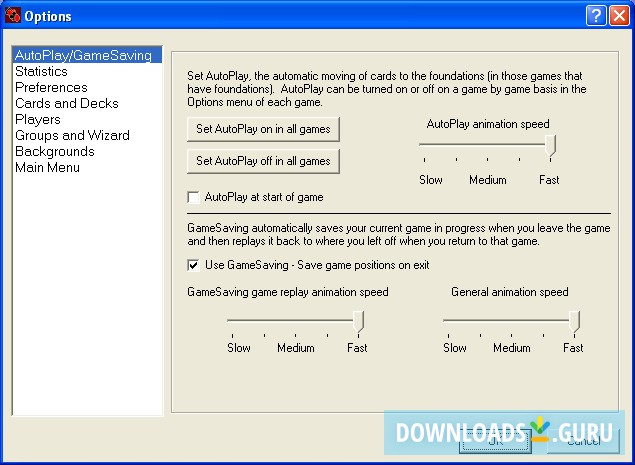Click the question mark help button

click(596, 16)
